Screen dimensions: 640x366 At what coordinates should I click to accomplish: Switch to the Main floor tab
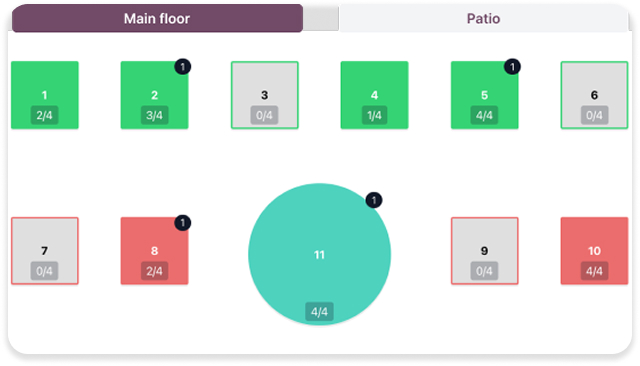(x=157, y=18)
